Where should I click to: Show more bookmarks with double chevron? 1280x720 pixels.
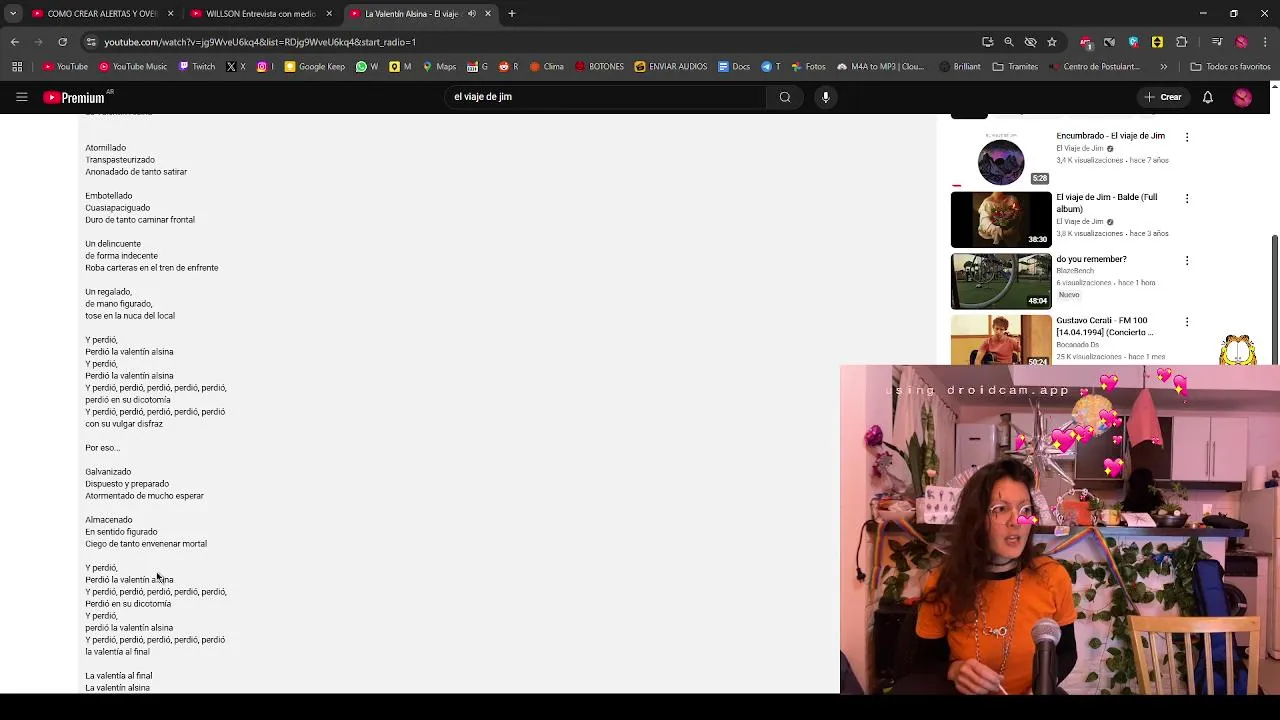[1163, 67]
